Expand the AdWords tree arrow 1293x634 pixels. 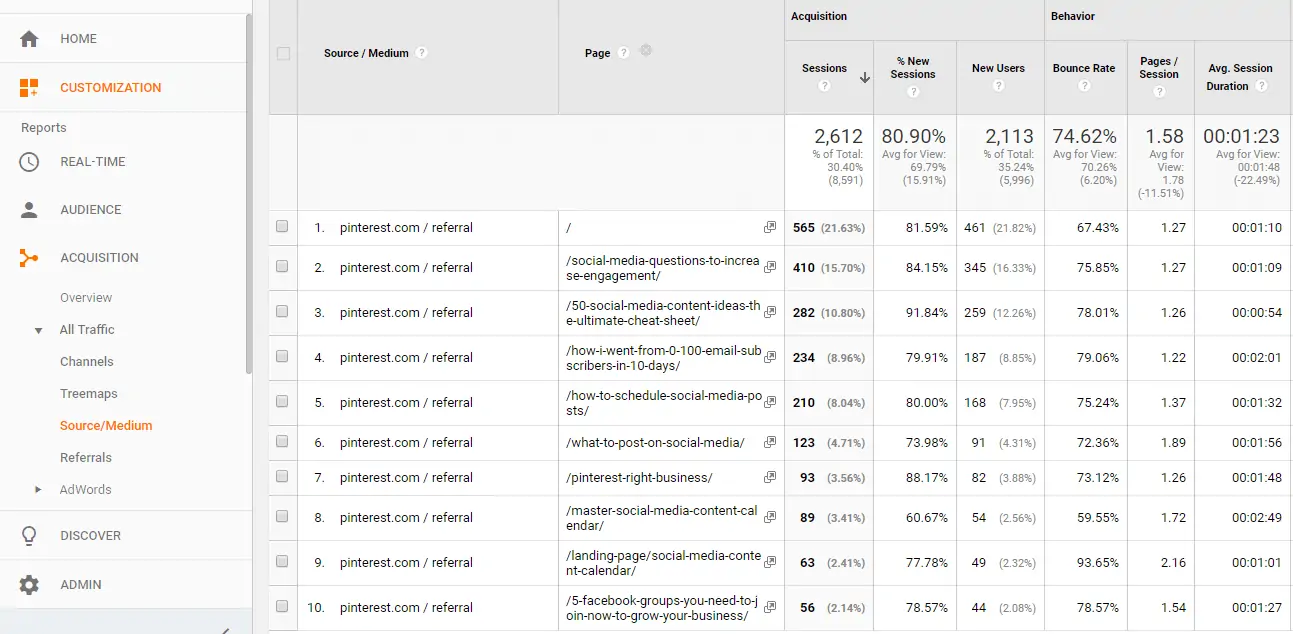point(39,490)
